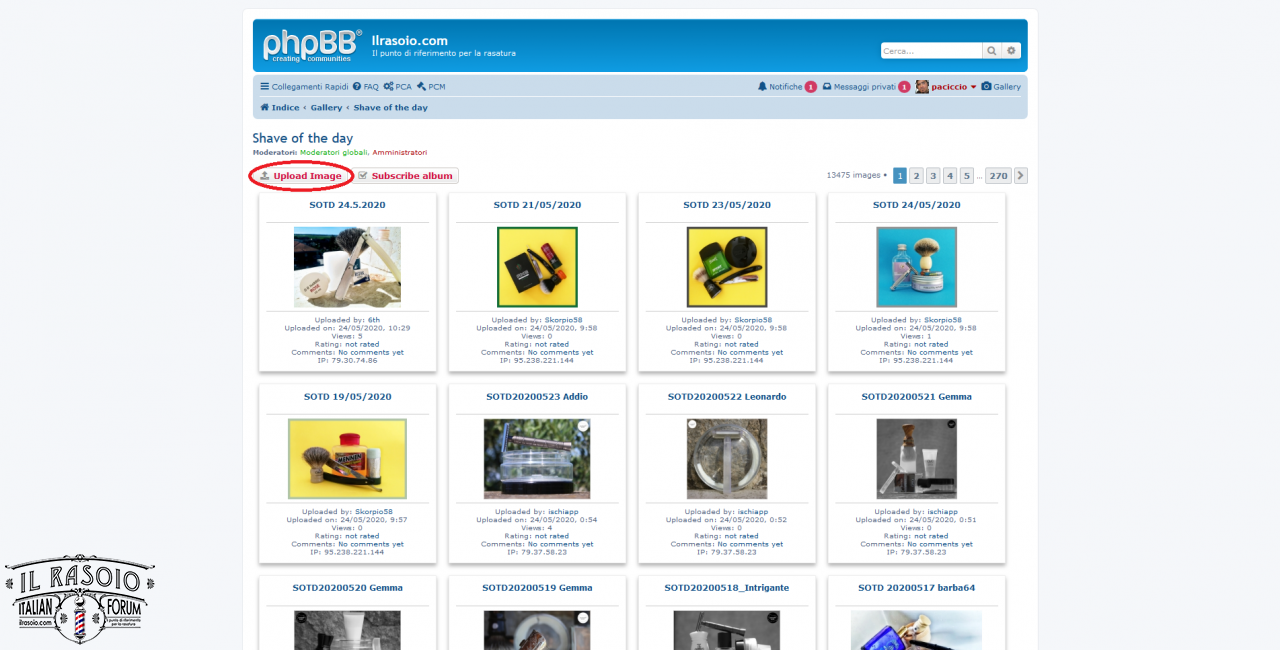Click the SOTD 21/05/2020 thumbnail image
Screen dimensions: 1280x650
click(537, 267)
